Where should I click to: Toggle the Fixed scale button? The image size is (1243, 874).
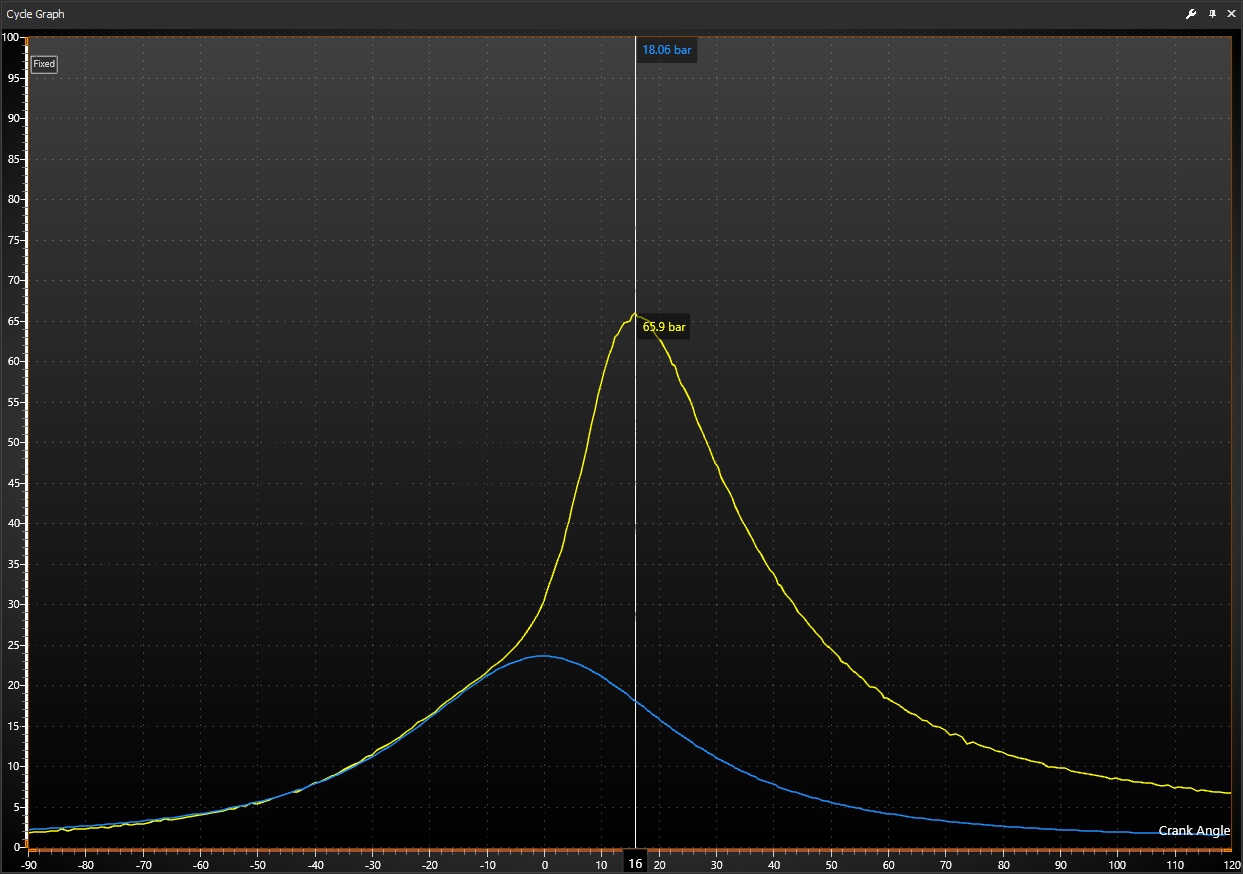(44, 64)
